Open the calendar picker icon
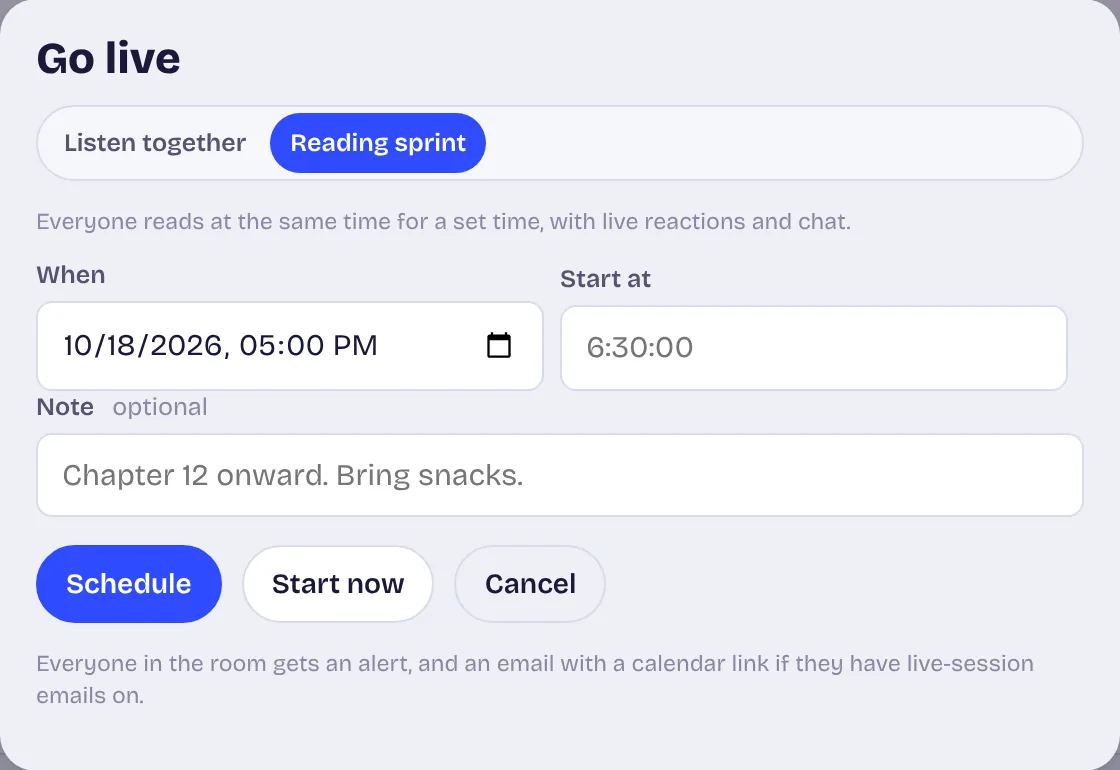Screen dimensions: 1120x770 [499, 346]
